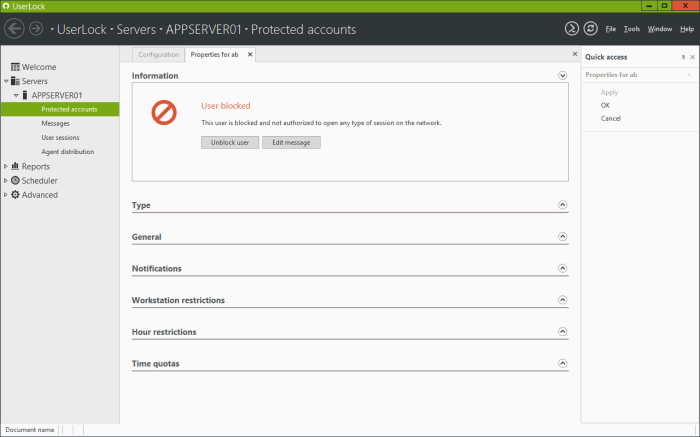This screenshot has height=437, width=700.
Task: Pin the Quick access panel
Action: click(x=683, y=57)
